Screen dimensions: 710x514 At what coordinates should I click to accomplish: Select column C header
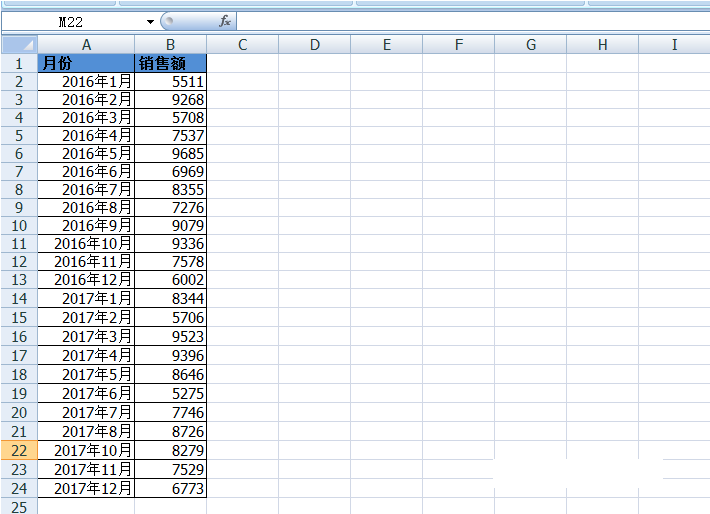(242, 44)
